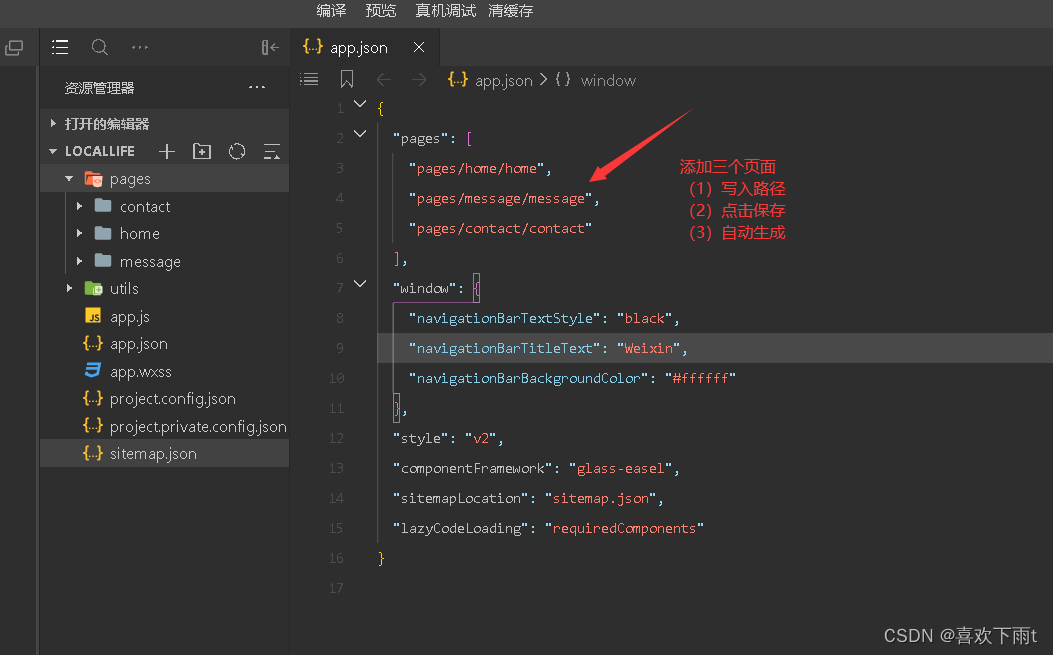Select the app.json editor tab
The image size is (1053, 655).
click(365, 47)
